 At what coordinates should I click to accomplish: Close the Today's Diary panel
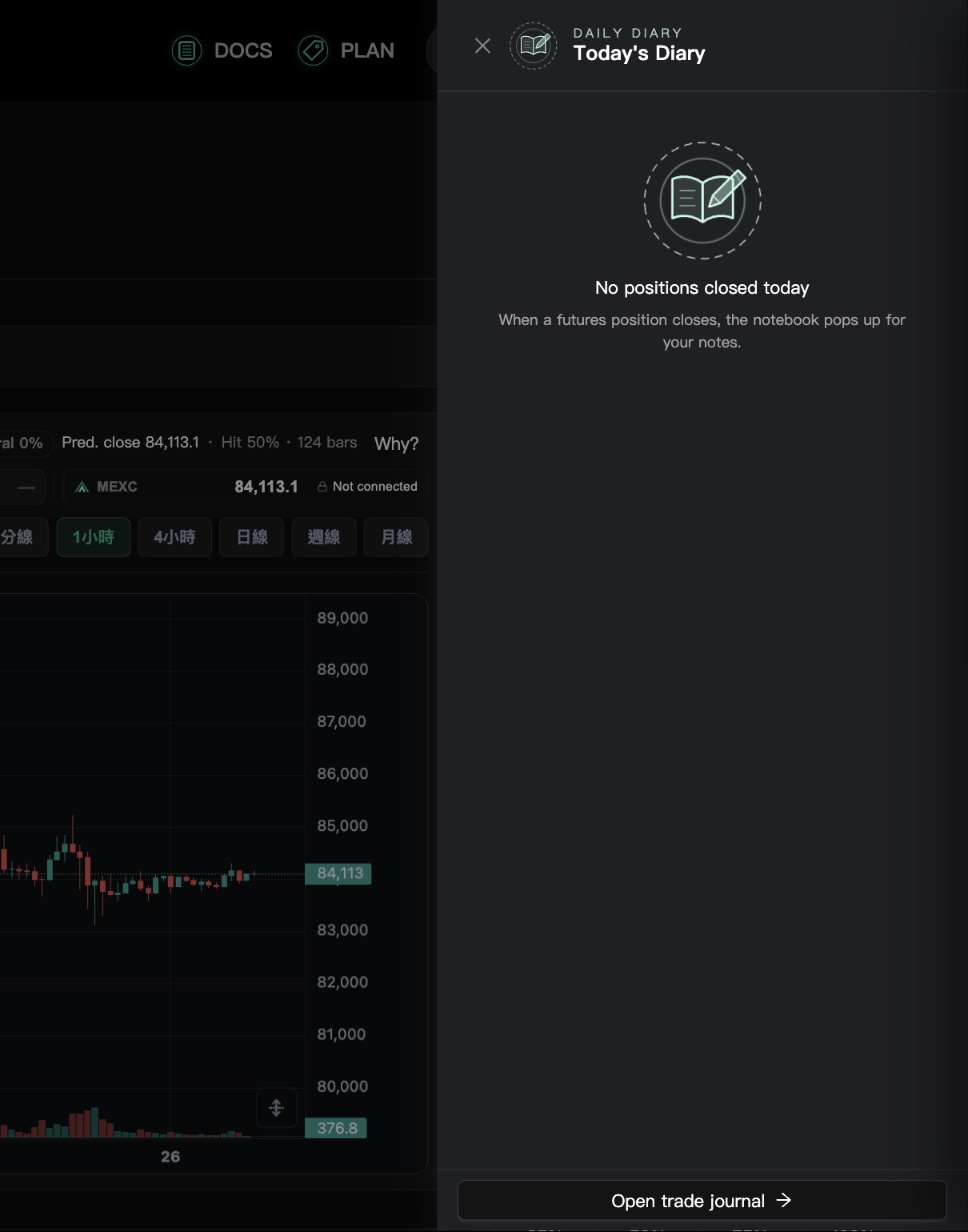(482, 46)
